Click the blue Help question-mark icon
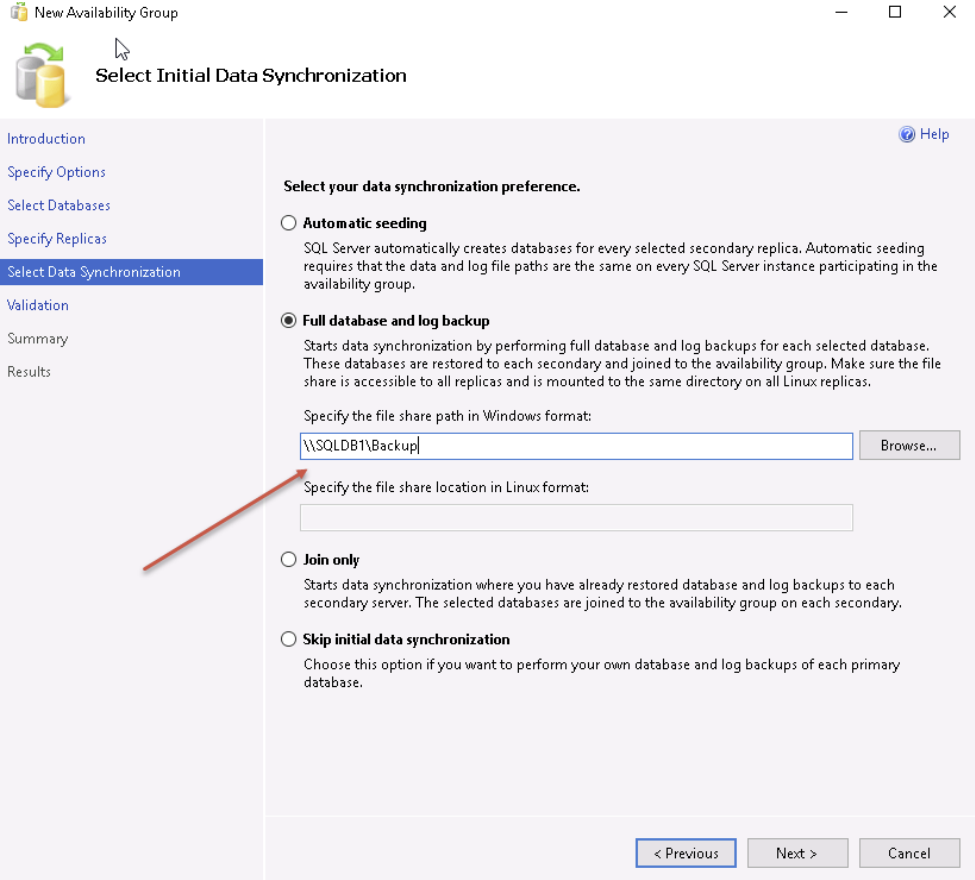This screenshot has height=880, width=975. 907,134
